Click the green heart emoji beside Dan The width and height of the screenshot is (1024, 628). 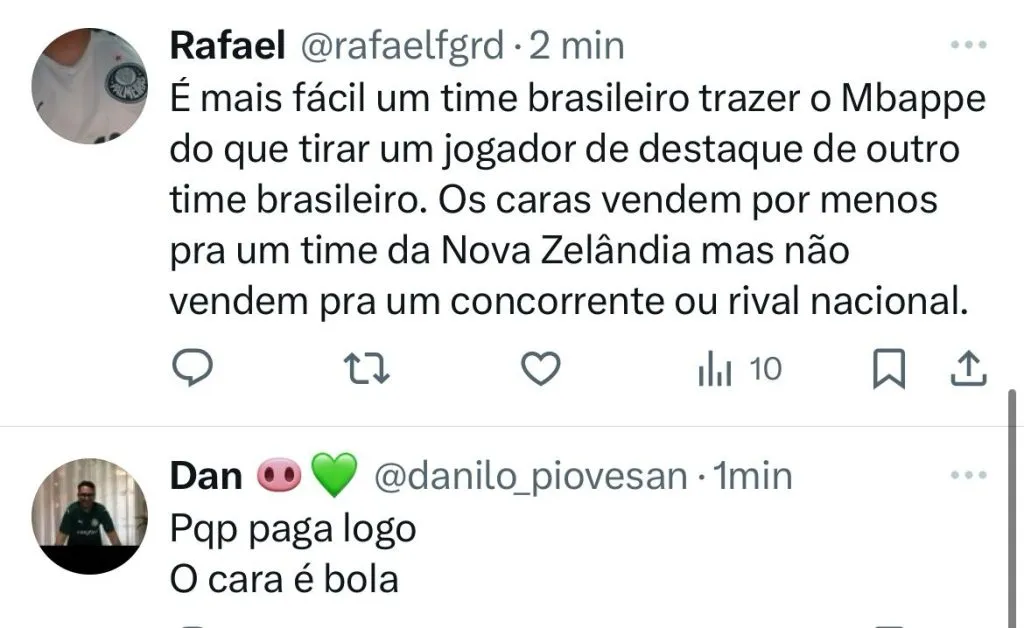(335, 478)
